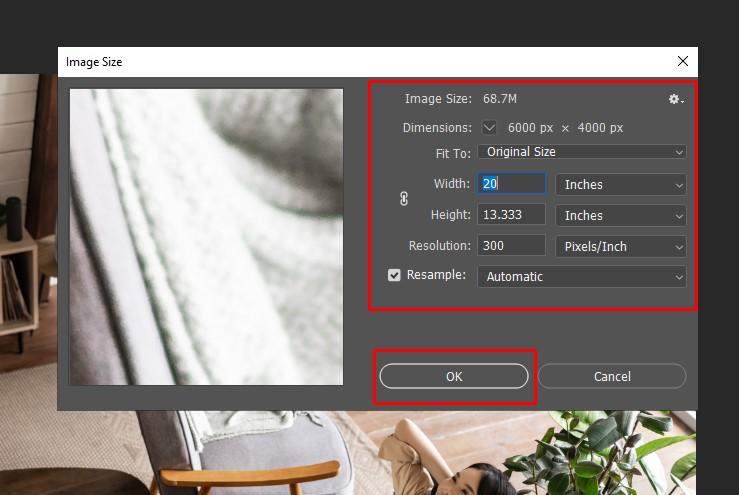Click the Resolution label
This screenshot has height=495, width=739.
coord(440,246)
